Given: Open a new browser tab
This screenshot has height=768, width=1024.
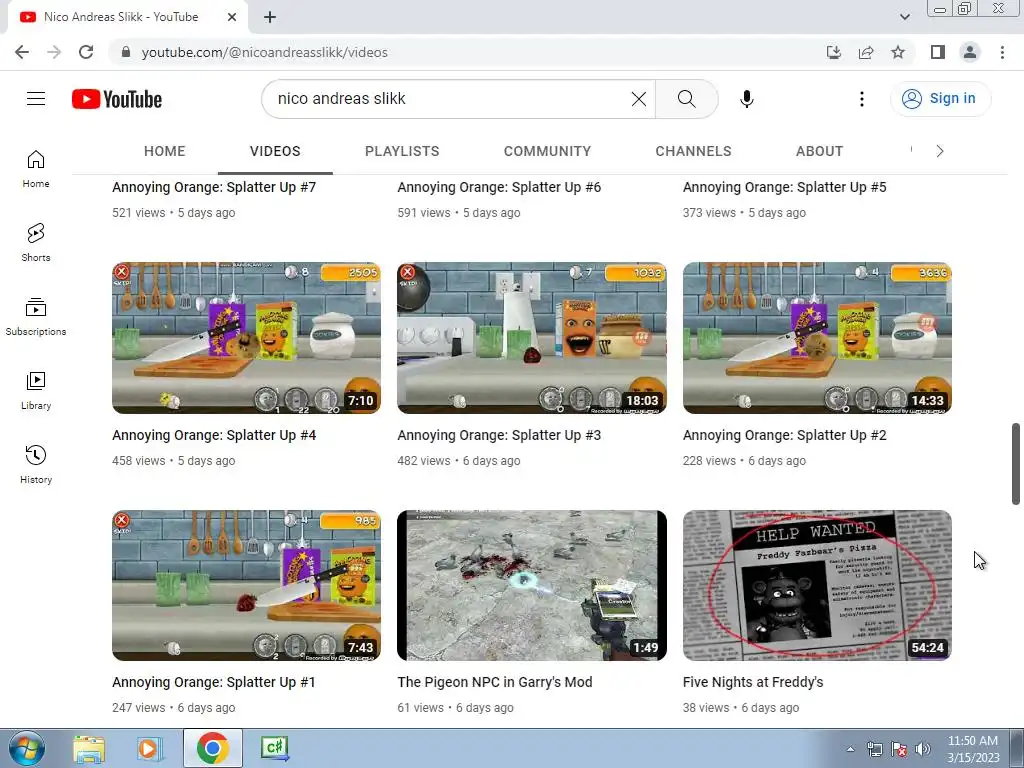Looking at the screenshot, I should [270, 17].
